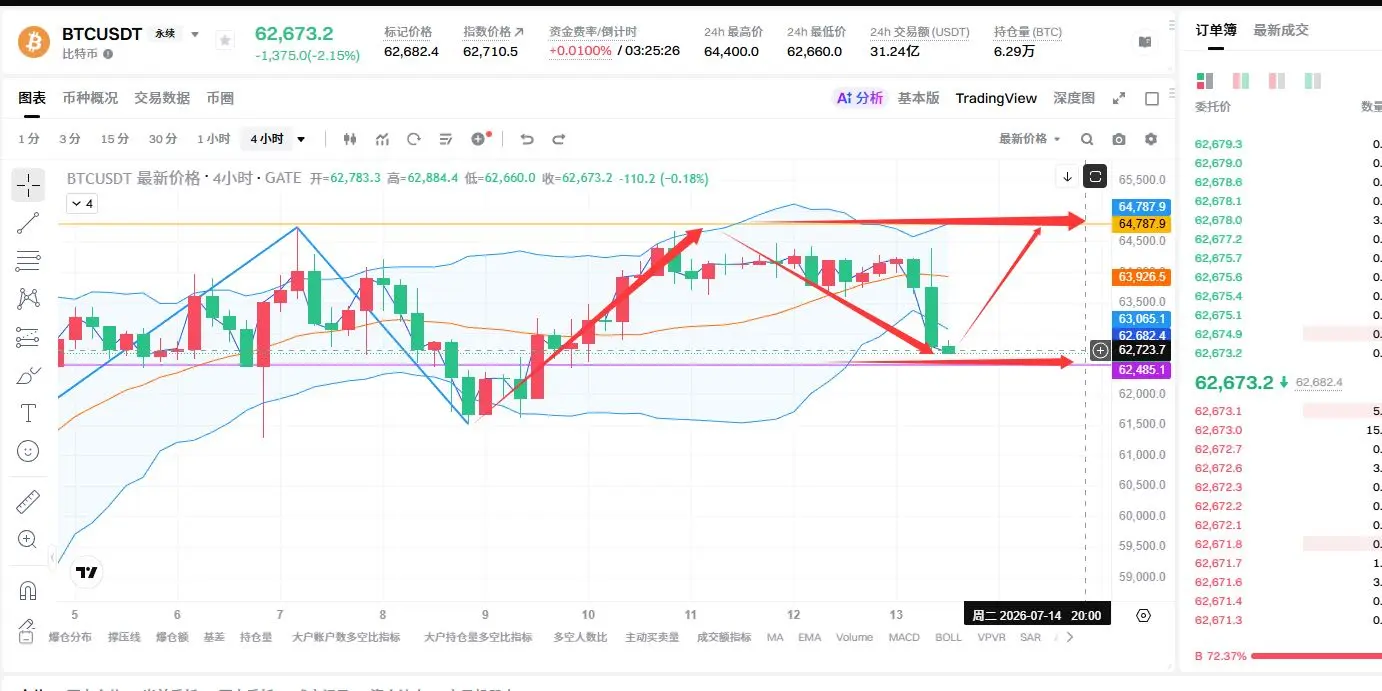Select the 1分 timeframe
This screenshot has width=1382, height=691.
[x=29, y=139]
